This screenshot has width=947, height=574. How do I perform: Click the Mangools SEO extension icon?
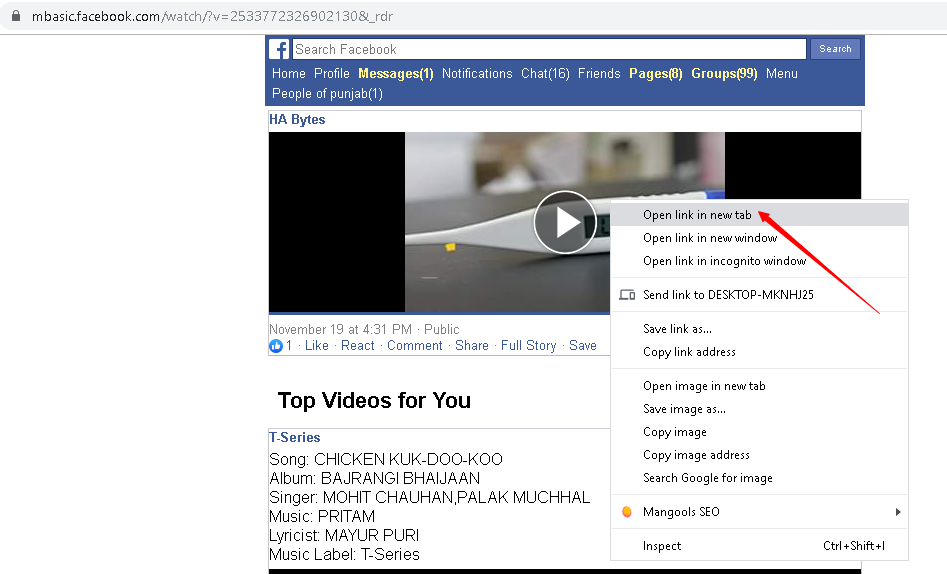[627, 512]
